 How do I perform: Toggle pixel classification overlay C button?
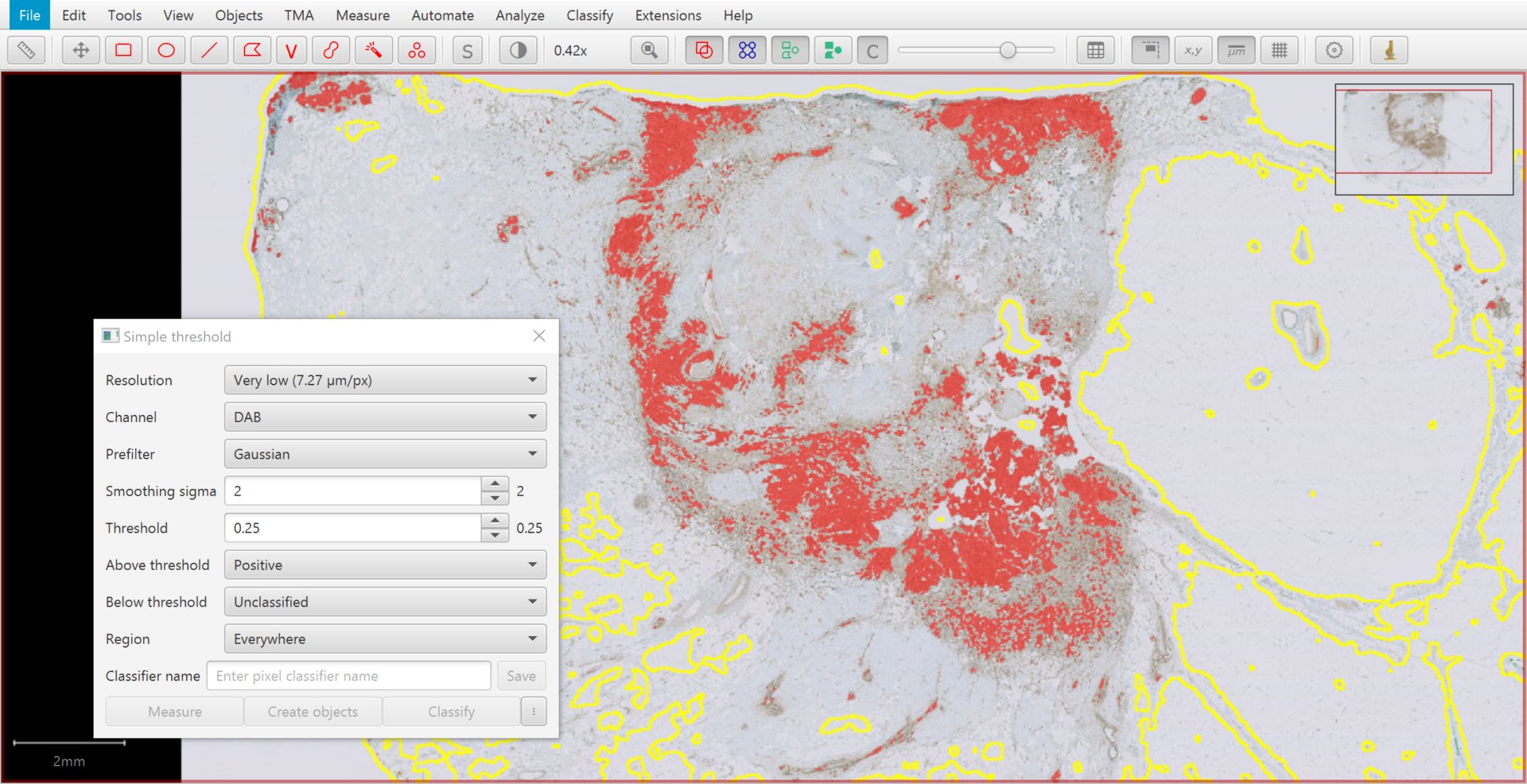pos(872,50)
